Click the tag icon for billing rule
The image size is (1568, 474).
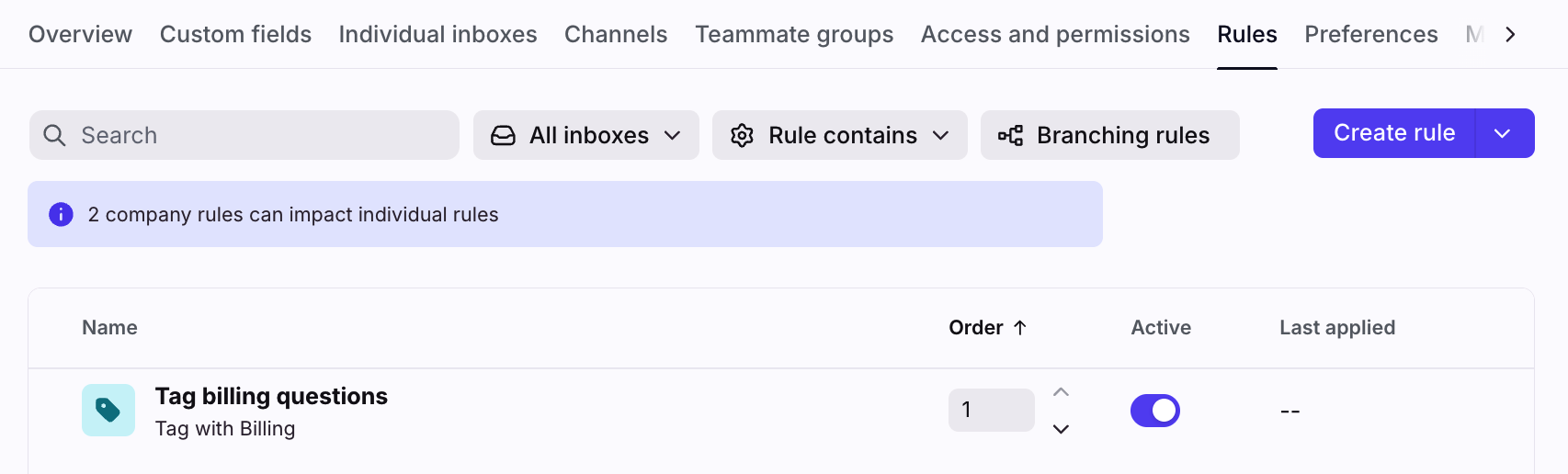point(108,410)
